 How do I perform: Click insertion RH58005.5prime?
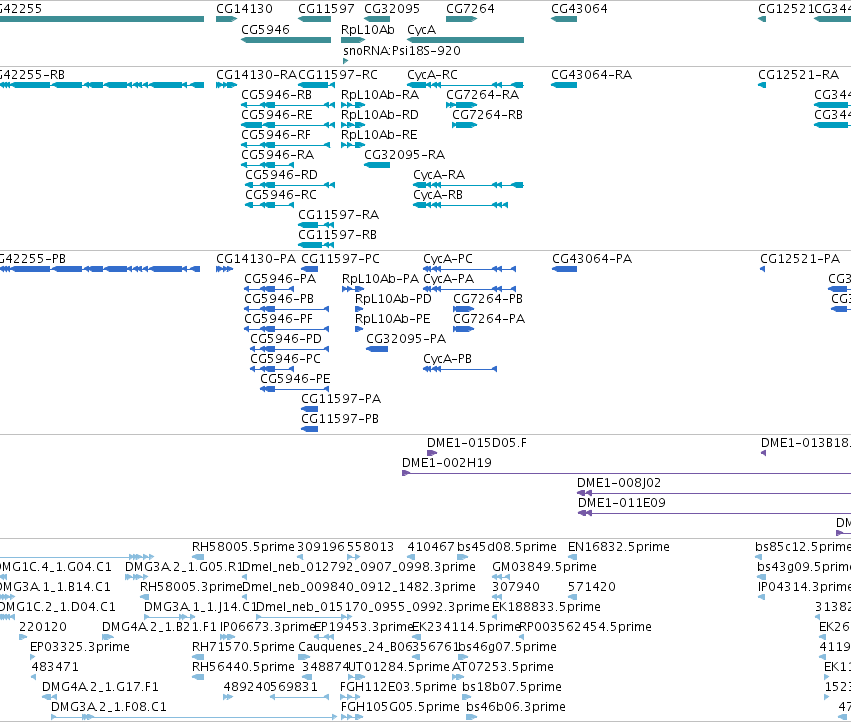[x=243, y=547]
